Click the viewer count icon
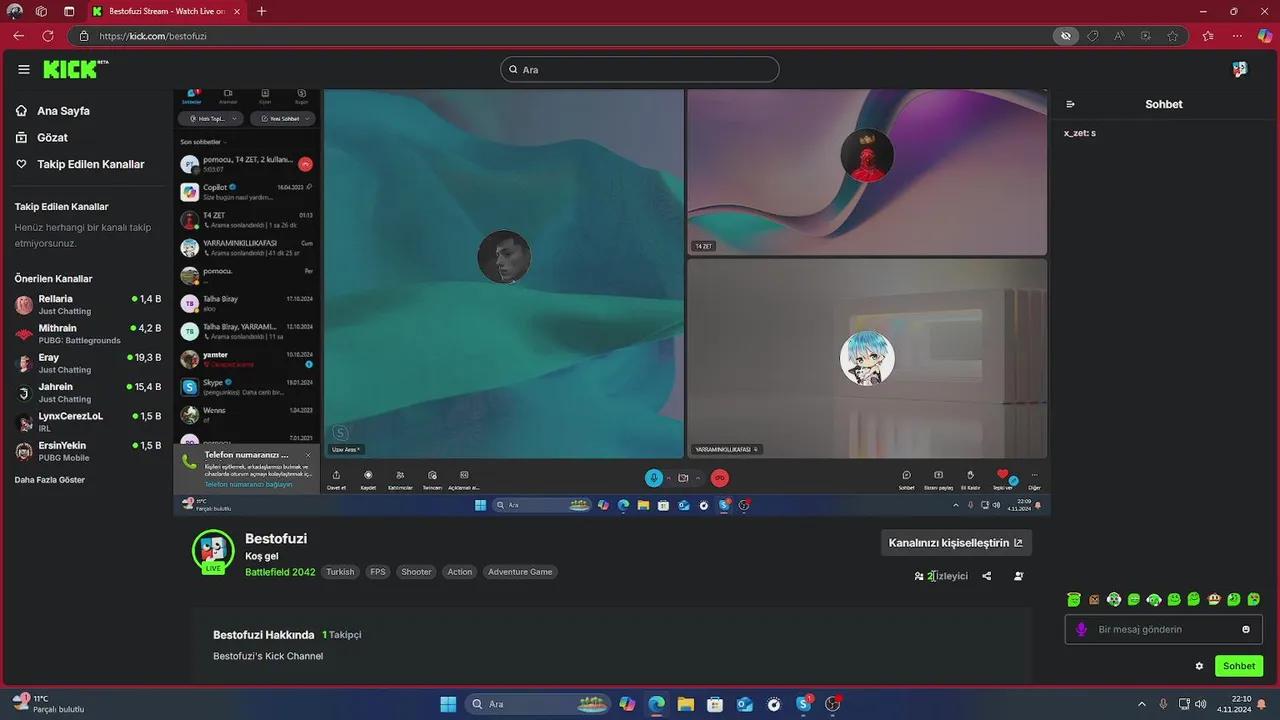 point(919,576)
